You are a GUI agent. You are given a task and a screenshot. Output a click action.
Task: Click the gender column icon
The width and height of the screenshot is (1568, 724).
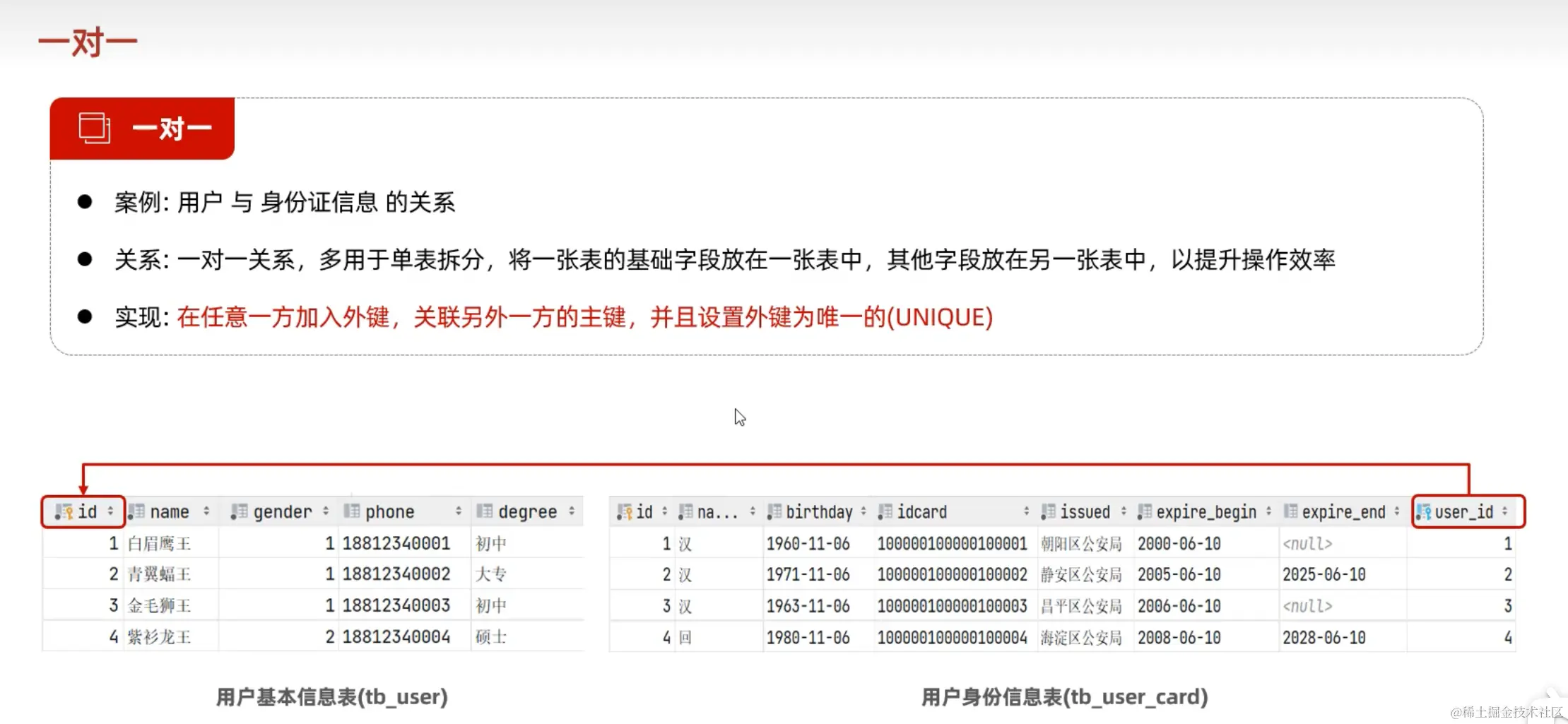click(x=240, y=511)
